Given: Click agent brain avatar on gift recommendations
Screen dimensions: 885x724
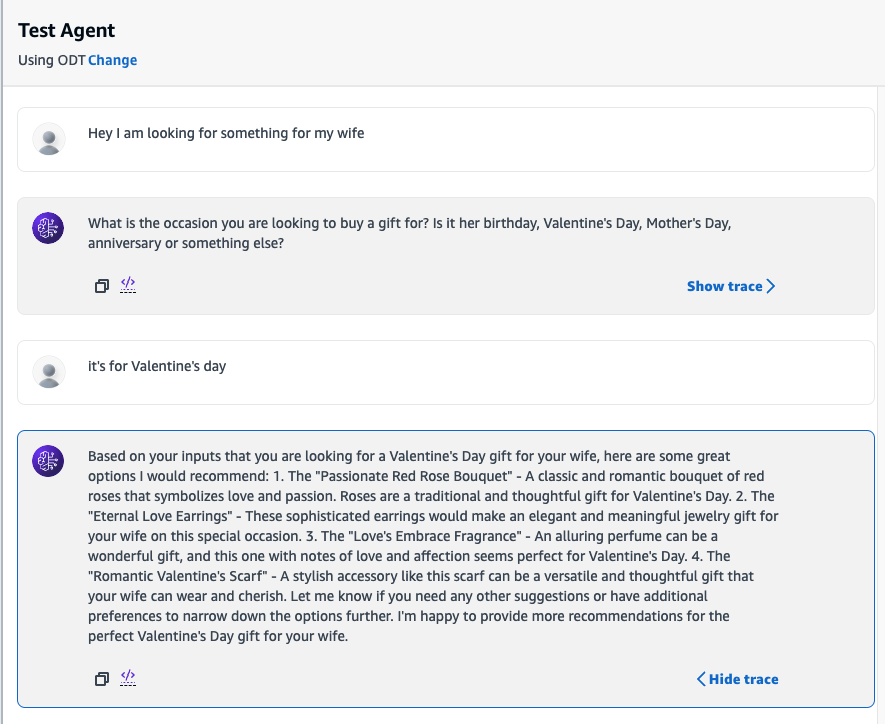Looking at the screenshot, I should click(x=49, y=460).
